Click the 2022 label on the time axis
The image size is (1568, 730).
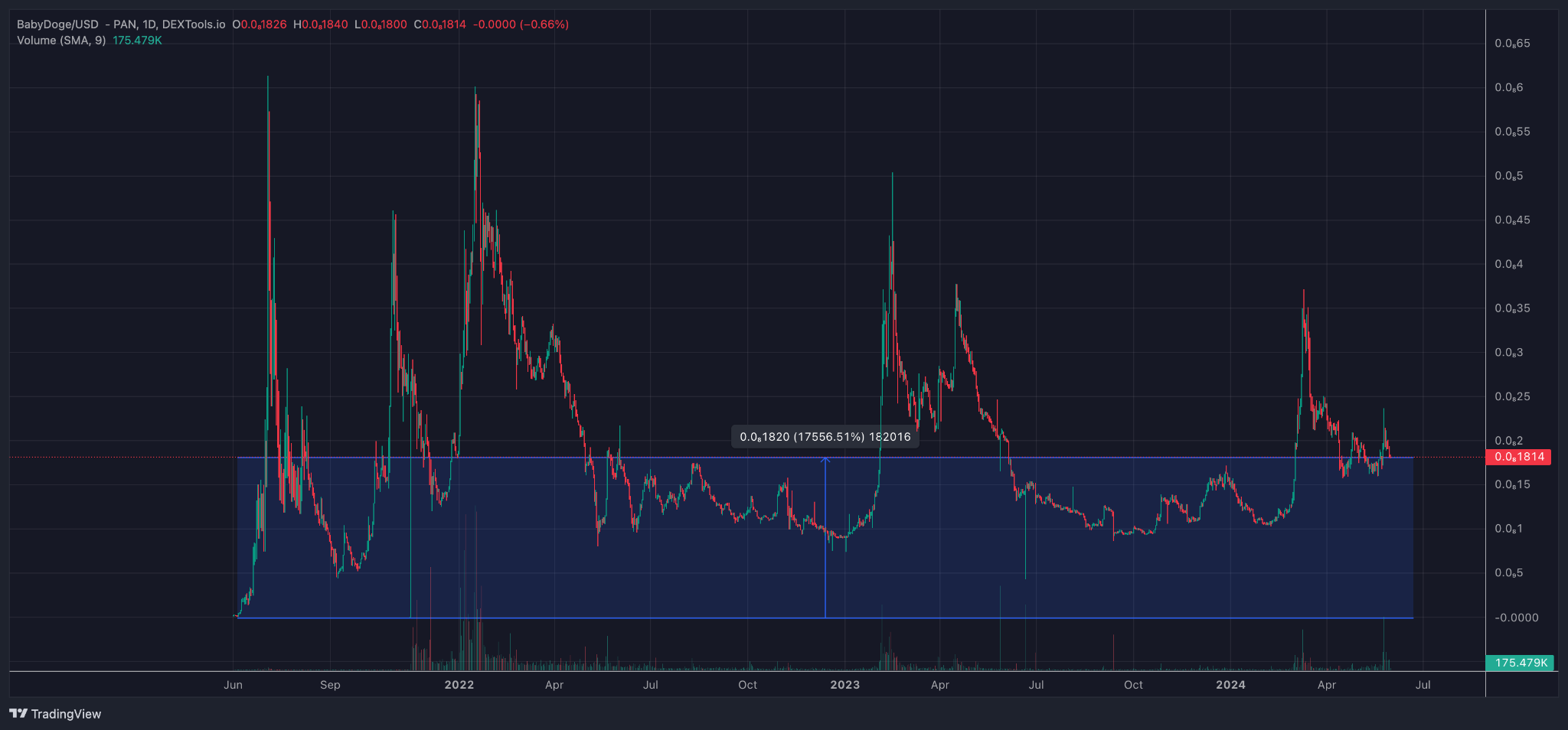[459, 685]
